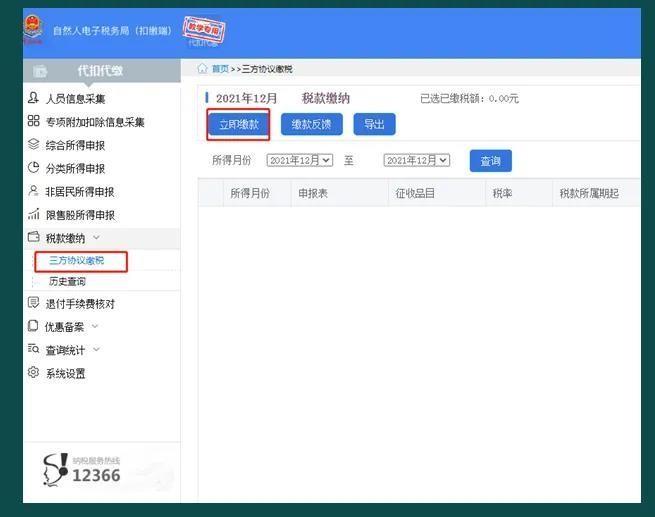This screenshot has height=517, width=655.
Task: Open 历史查询 under 税款缴纳
Action: tap(67, 282)
